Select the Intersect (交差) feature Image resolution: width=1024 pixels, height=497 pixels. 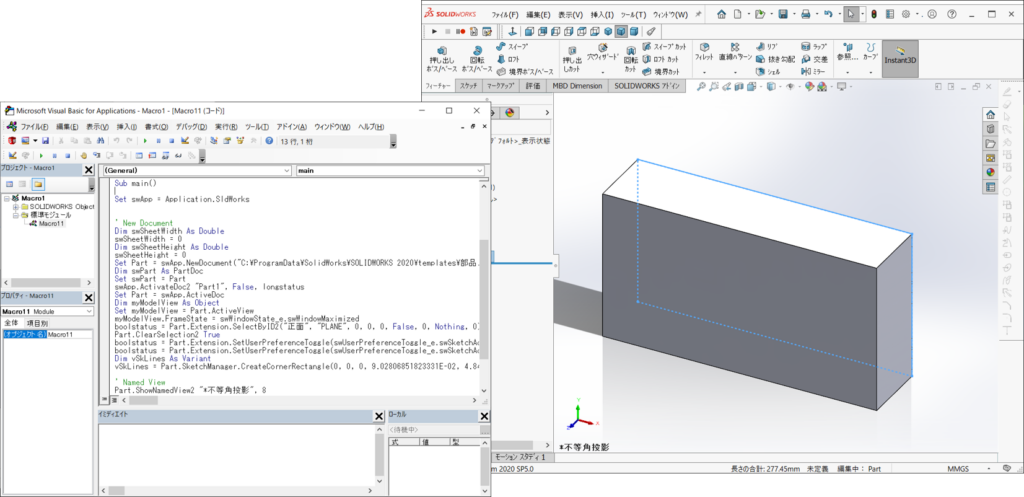tap(814, 59)
